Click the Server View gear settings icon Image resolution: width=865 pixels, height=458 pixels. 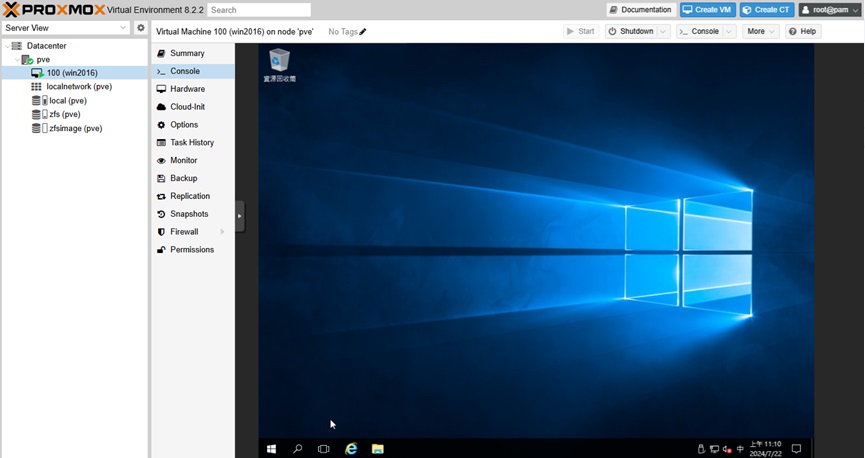(x=141, y=28)
